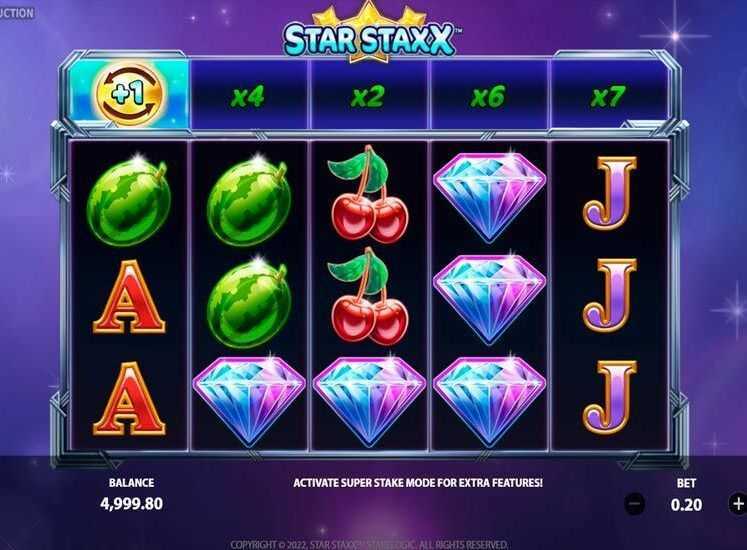The height and width of the screenshot is (550, 747).
Task: Click the x2 multiplier above reel three
Action: [x=367, y=97]
